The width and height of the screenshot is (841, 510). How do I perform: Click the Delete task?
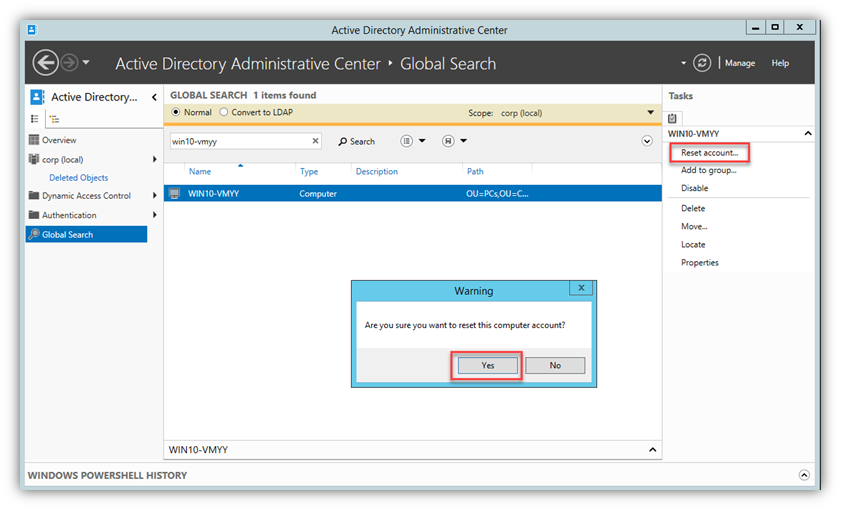click(x=693, y=209)
